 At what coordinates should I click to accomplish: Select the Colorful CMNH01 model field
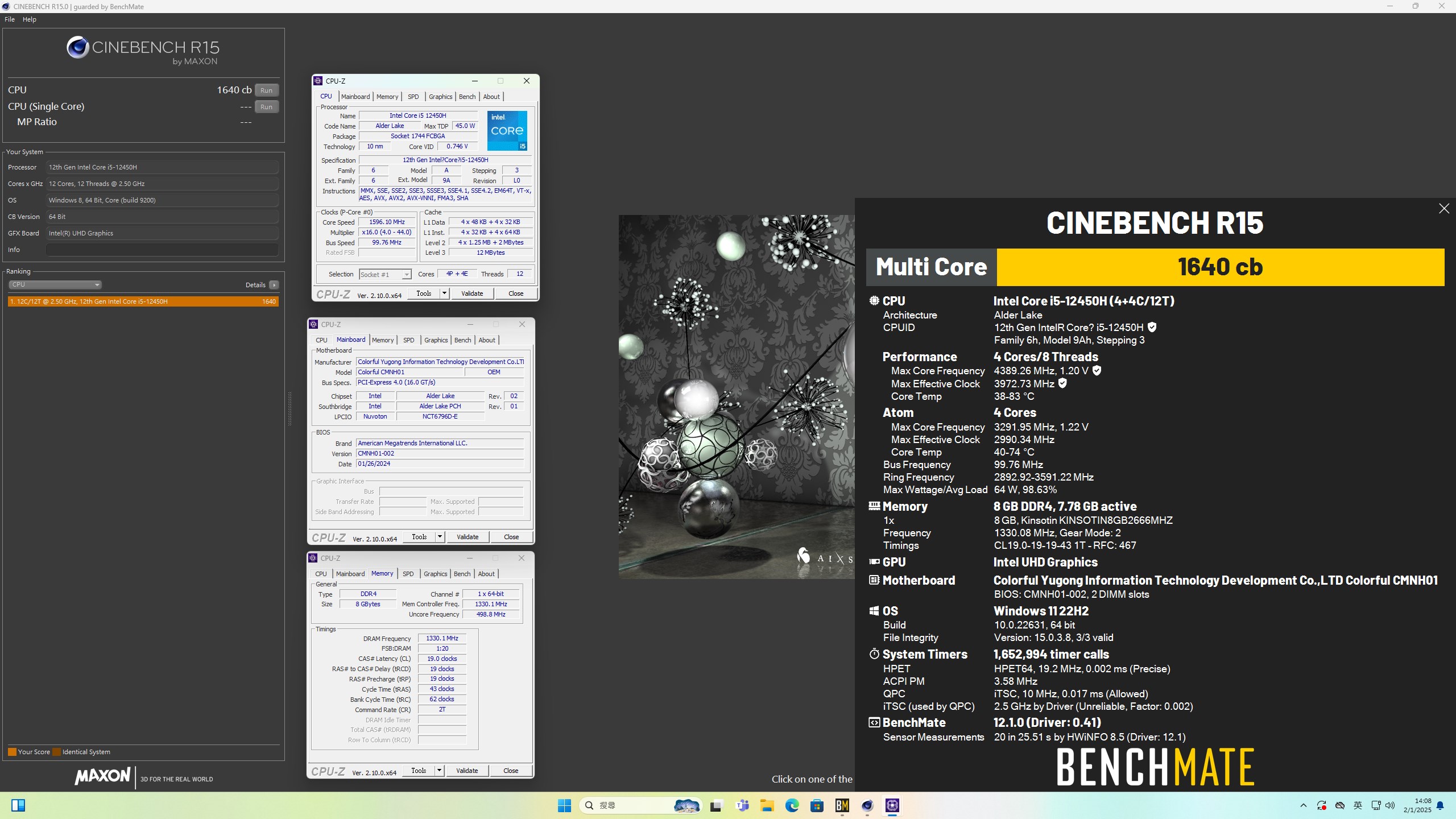(x=409, y=372)
